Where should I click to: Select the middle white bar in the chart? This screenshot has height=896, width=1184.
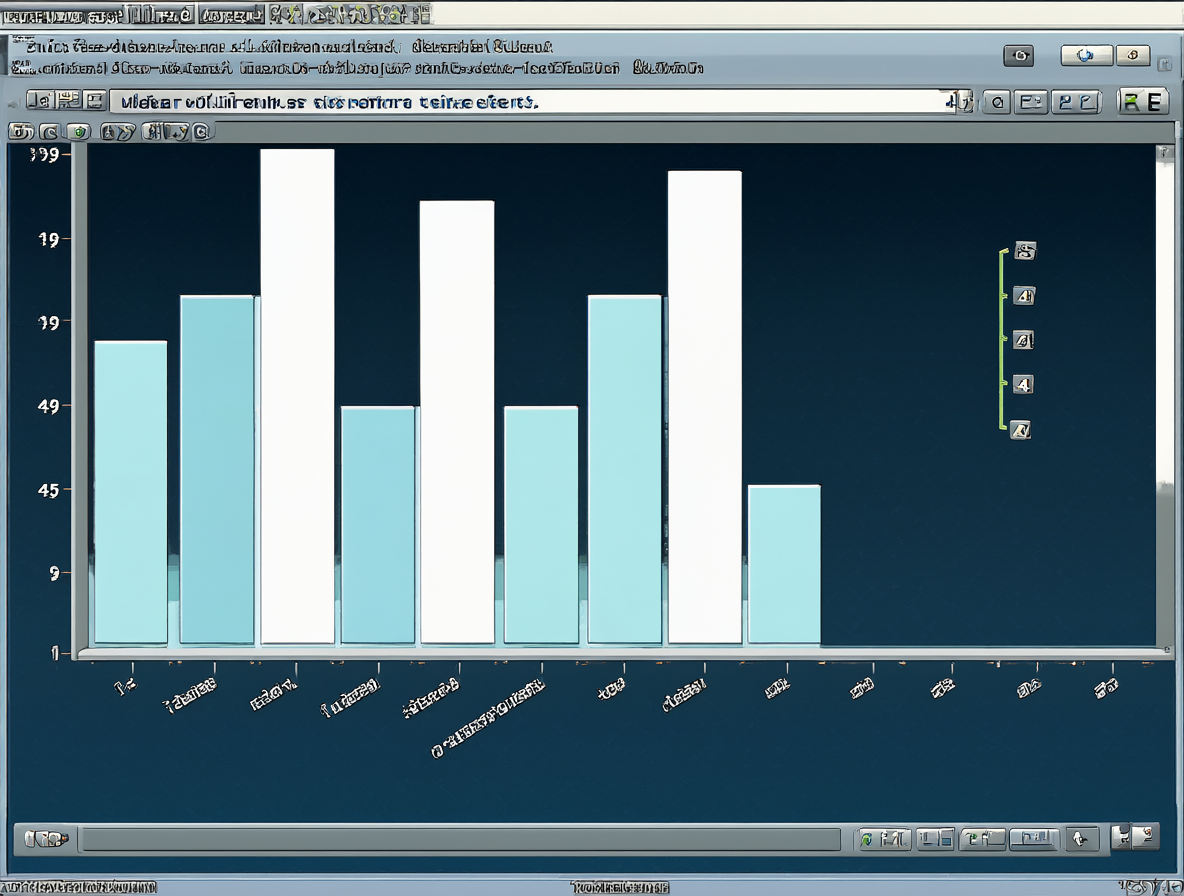(x=457, y=422)
